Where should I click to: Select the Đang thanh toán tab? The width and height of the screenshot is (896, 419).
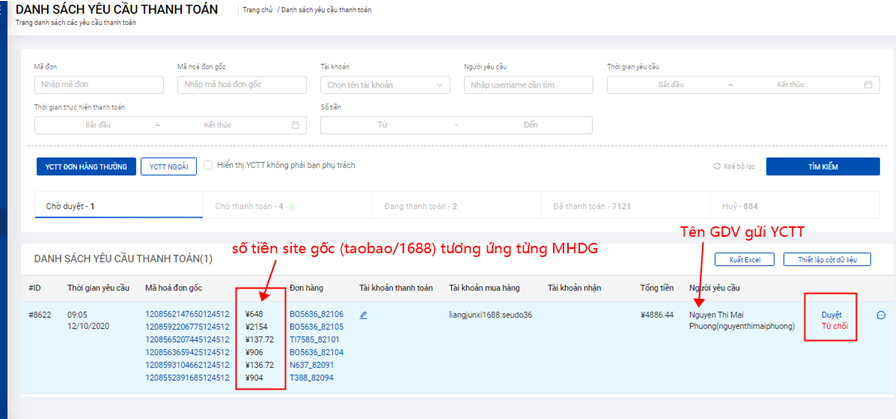pyautogui.click(x=420, y=207)
